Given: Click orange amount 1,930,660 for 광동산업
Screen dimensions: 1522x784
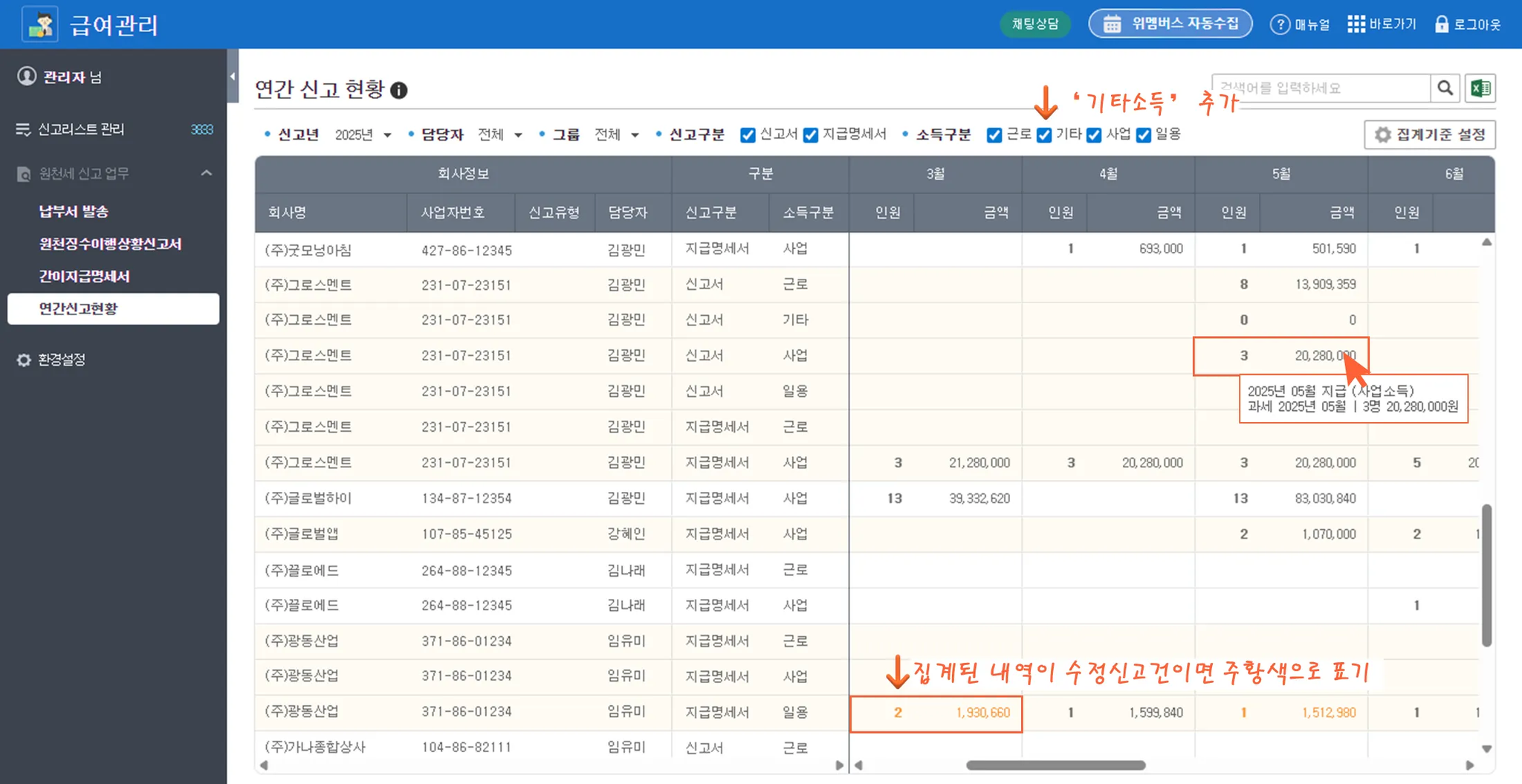Looking at the screenshot, I should [x=983, y=713].
